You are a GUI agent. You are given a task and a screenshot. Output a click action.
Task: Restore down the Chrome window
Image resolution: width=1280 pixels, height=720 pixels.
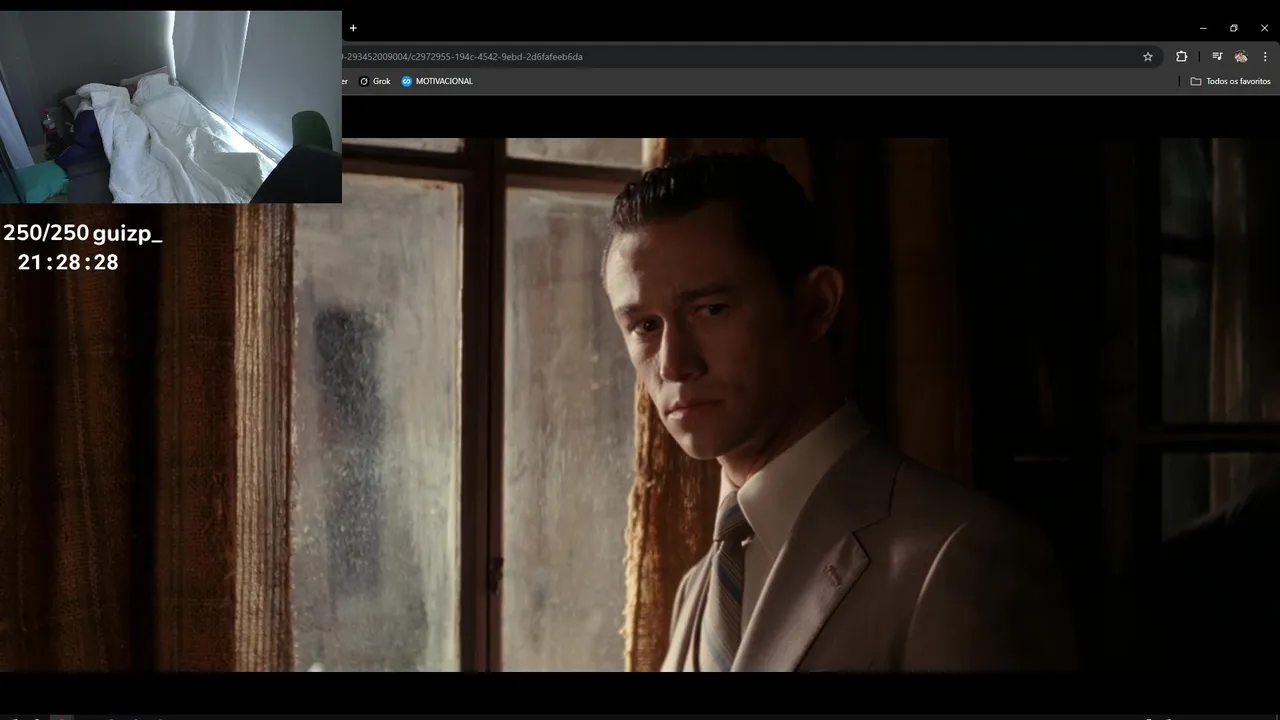[1234, 28]
